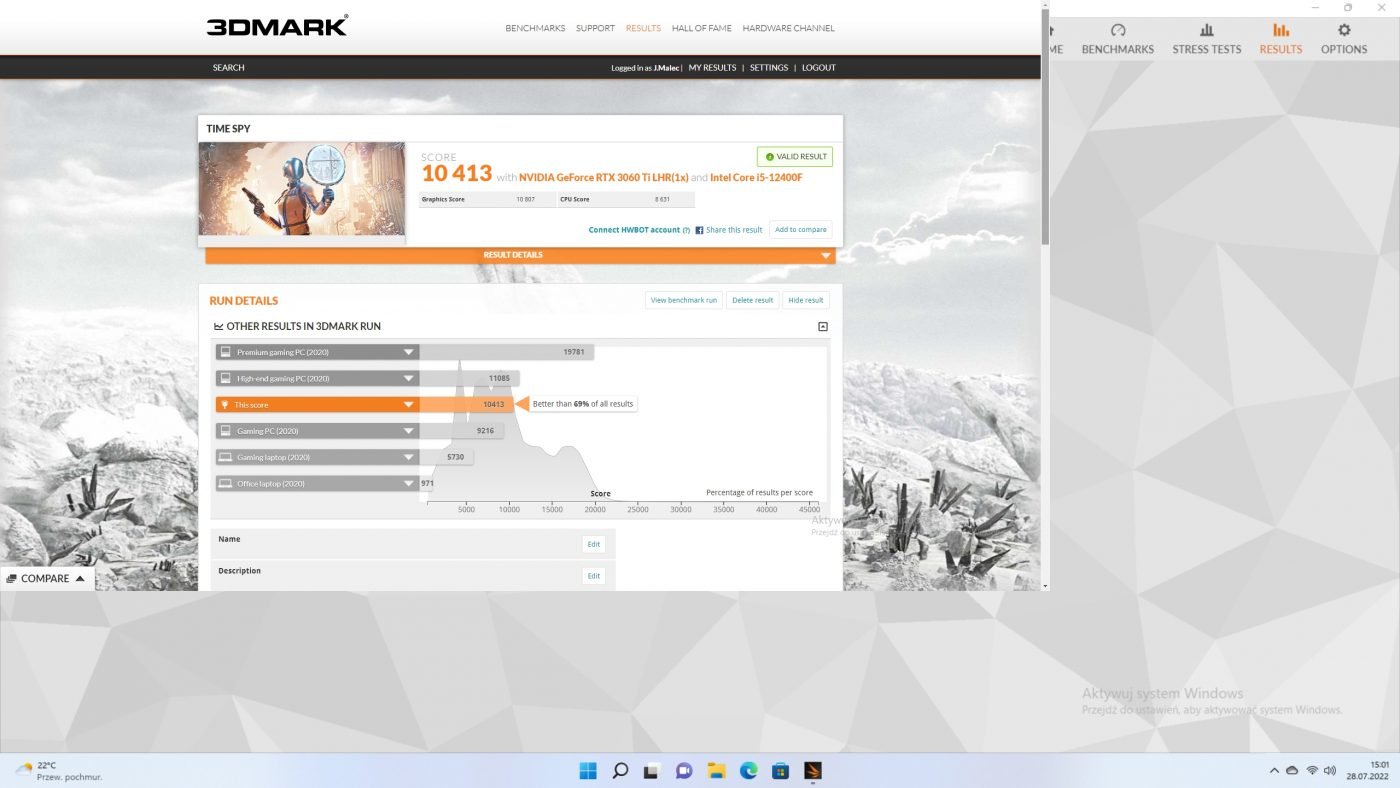Click the Time Spy benchmark thumbnail
Image resolution: width=1400 pixels, height=788 pixels.
click(302, 189)
